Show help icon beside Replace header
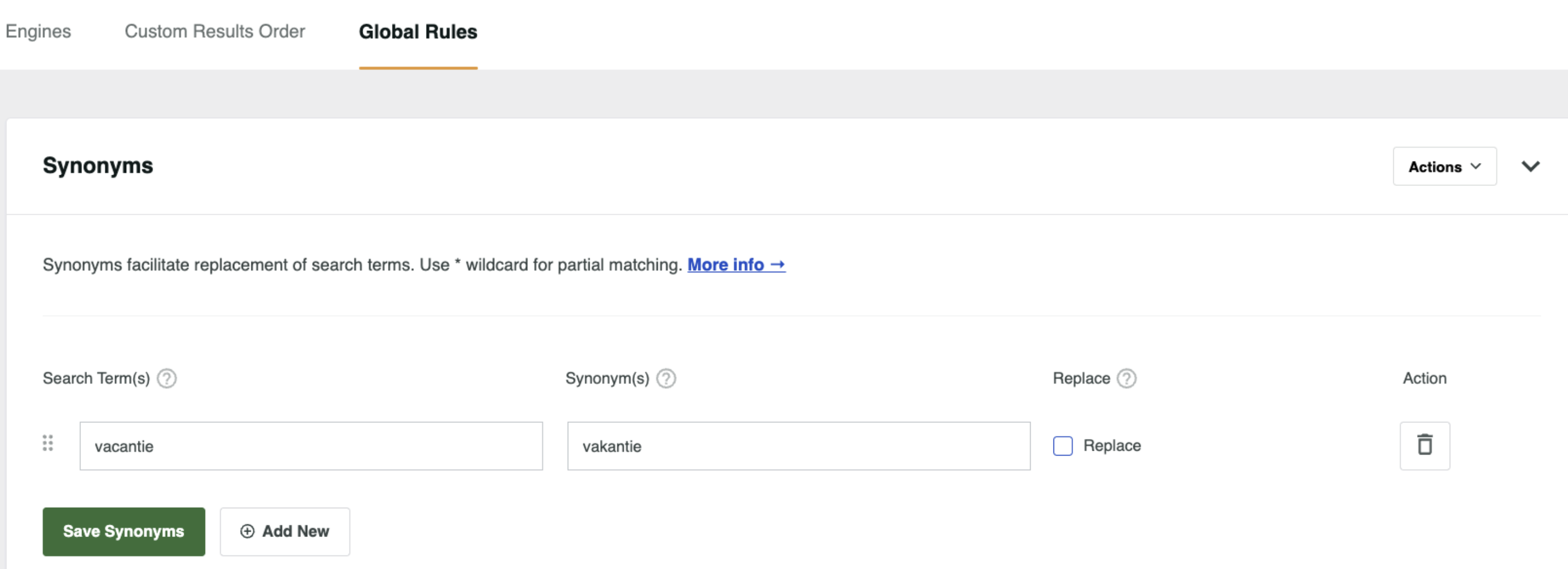 (x=1126, y=378)
